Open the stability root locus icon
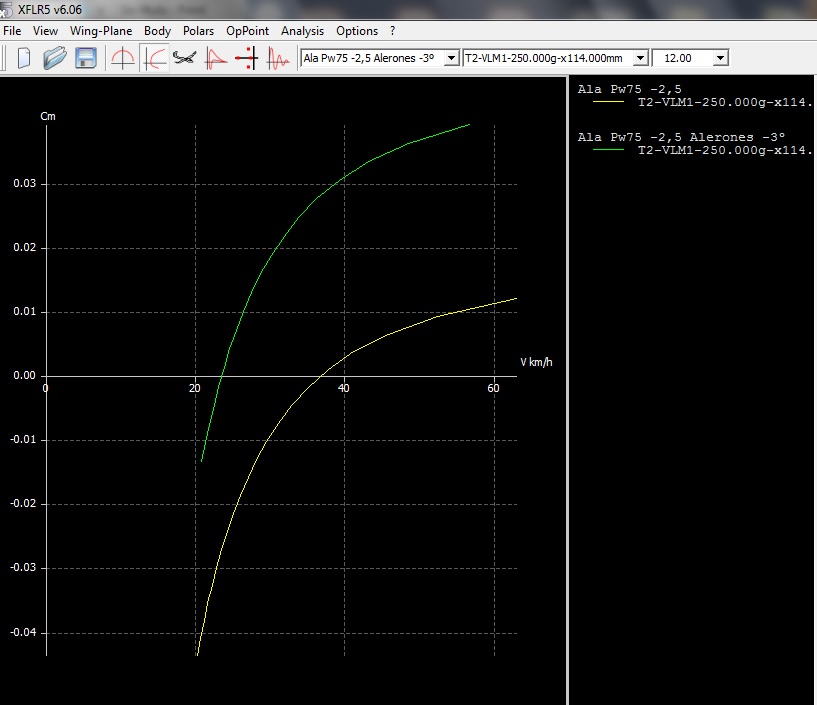This screenshot has height=705, width=817. pyautogui.click(x=246, y=58)
